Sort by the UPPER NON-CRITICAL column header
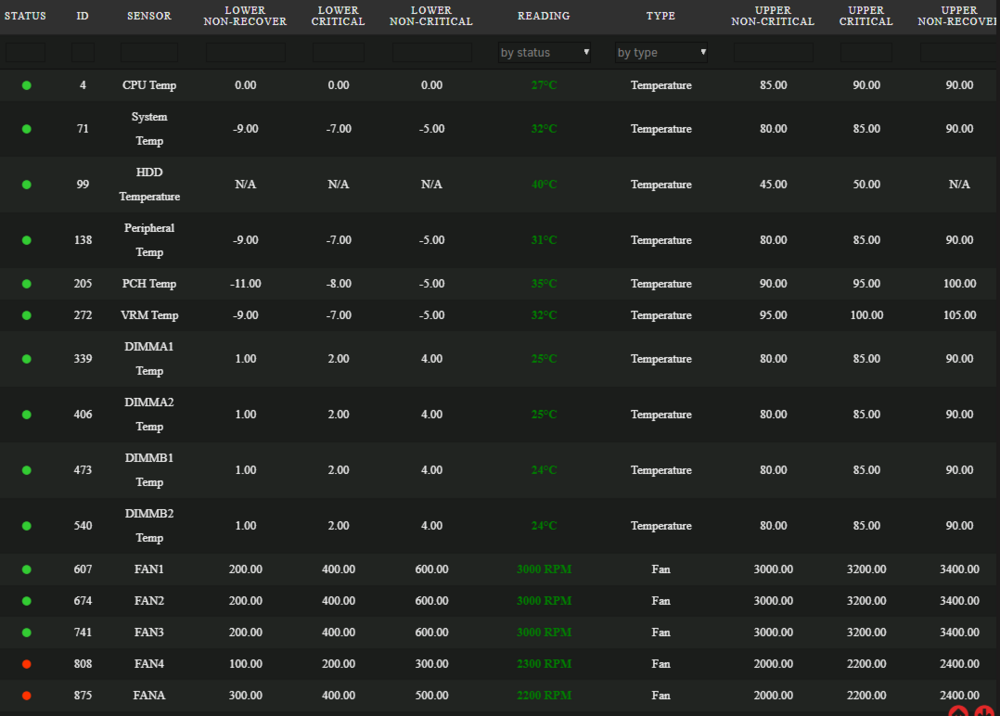Viewport: 1000px width, 716px height. pos(773,16)
